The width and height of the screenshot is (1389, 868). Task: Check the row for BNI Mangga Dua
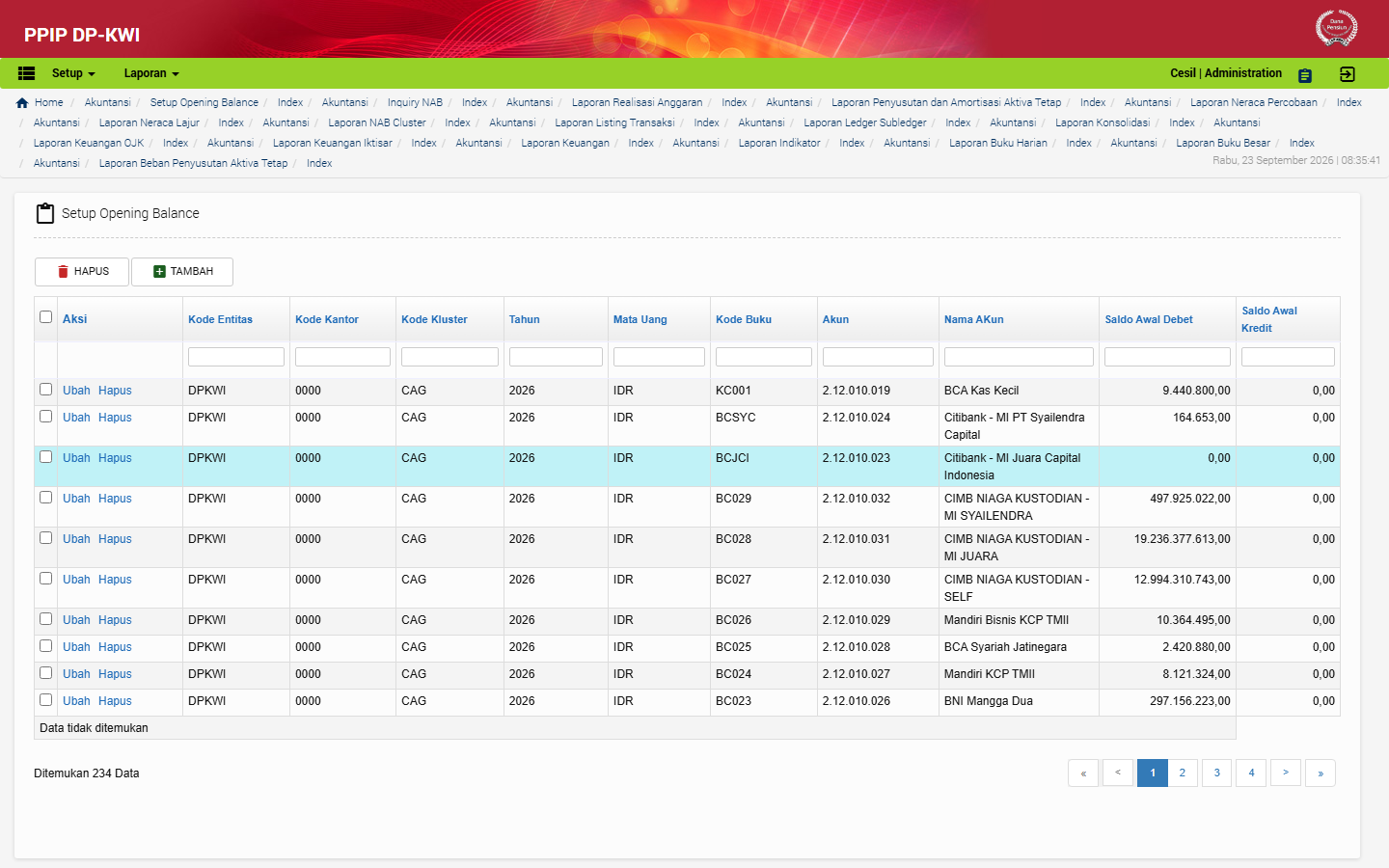coord(45,700)
